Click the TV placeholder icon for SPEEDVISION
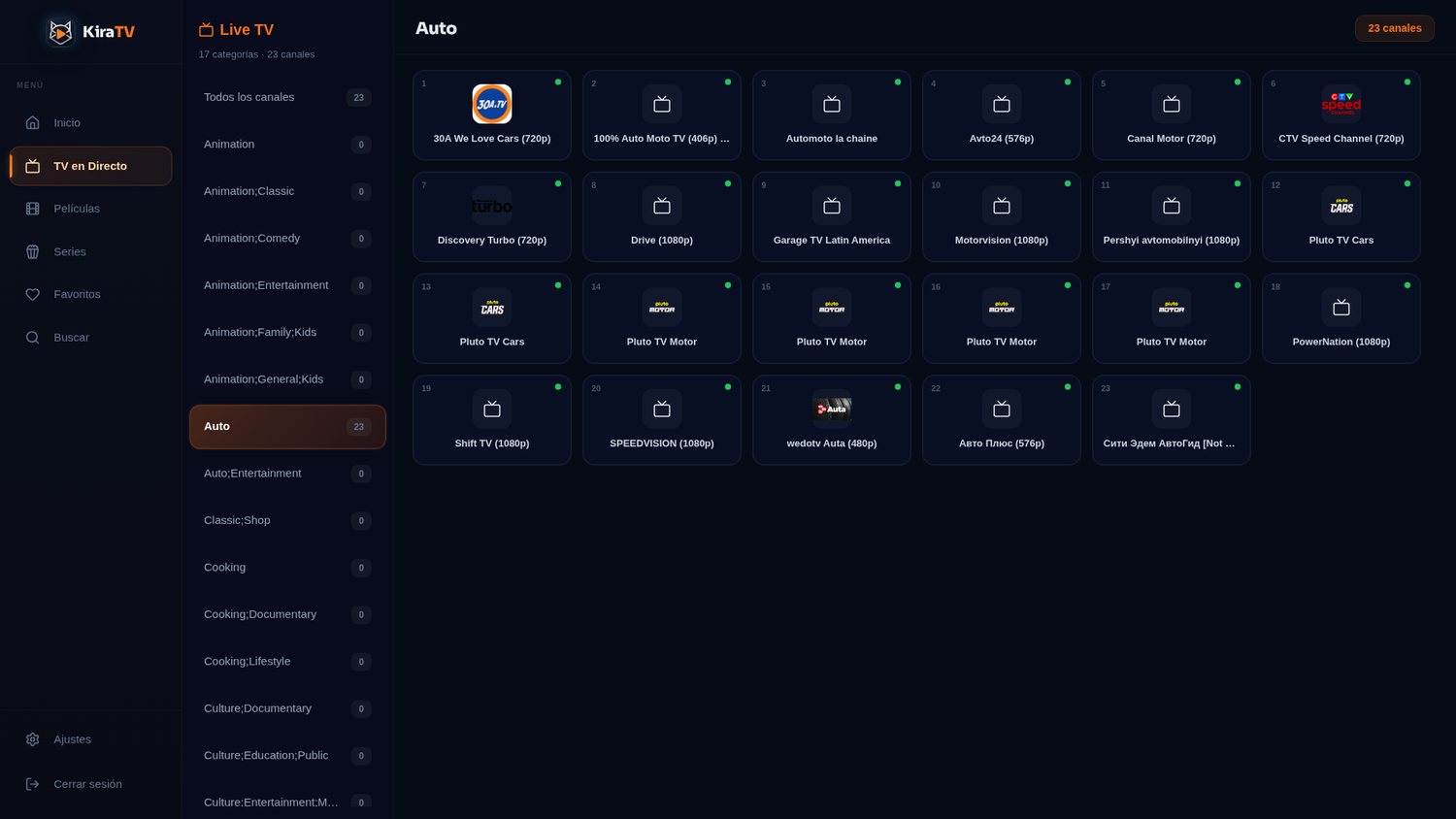Viewport: 1456px width, 819px height. [x=662, y=409]
